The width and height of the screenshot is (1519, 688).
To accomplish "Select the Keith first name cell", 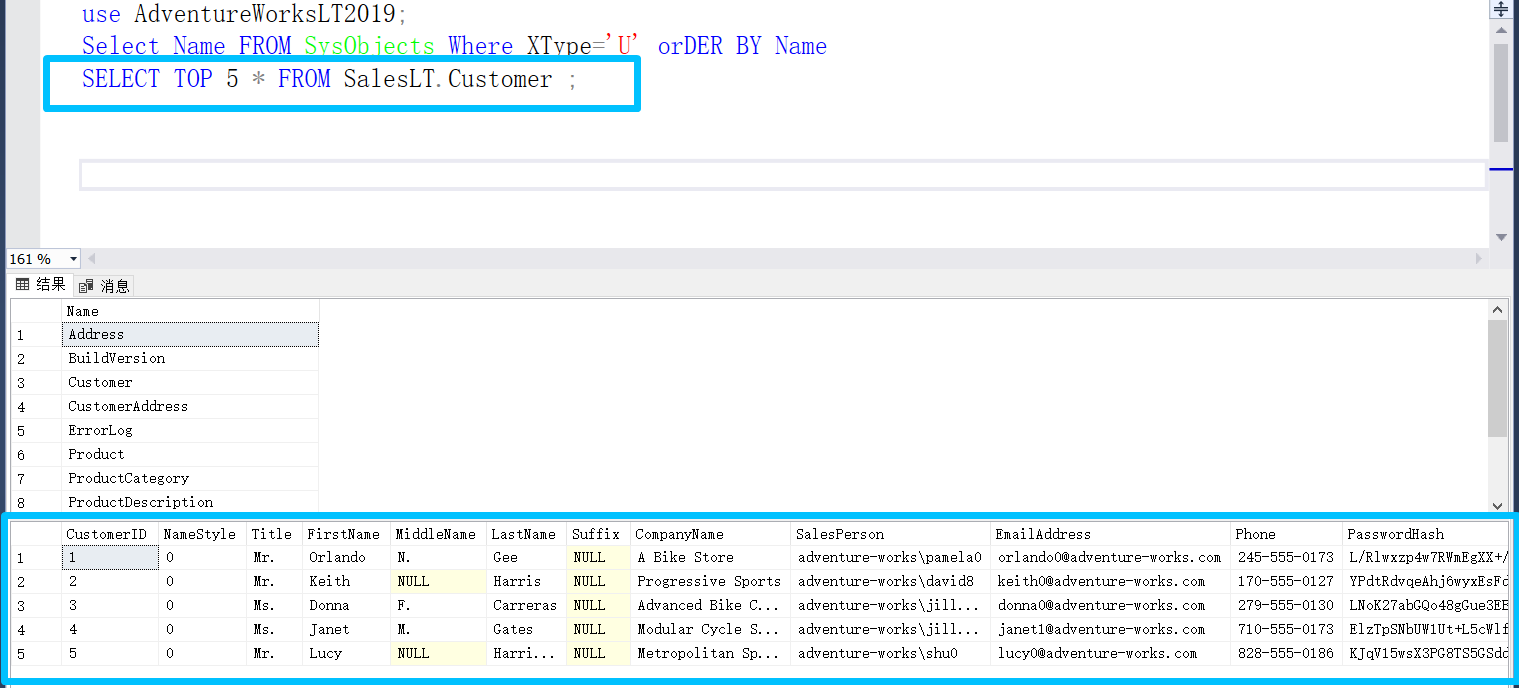I will (x=346, y=581).
